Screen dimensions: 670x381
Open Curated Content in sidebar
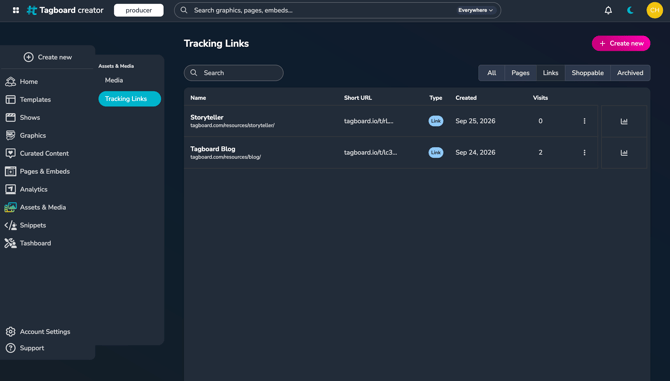pos(37,153)
